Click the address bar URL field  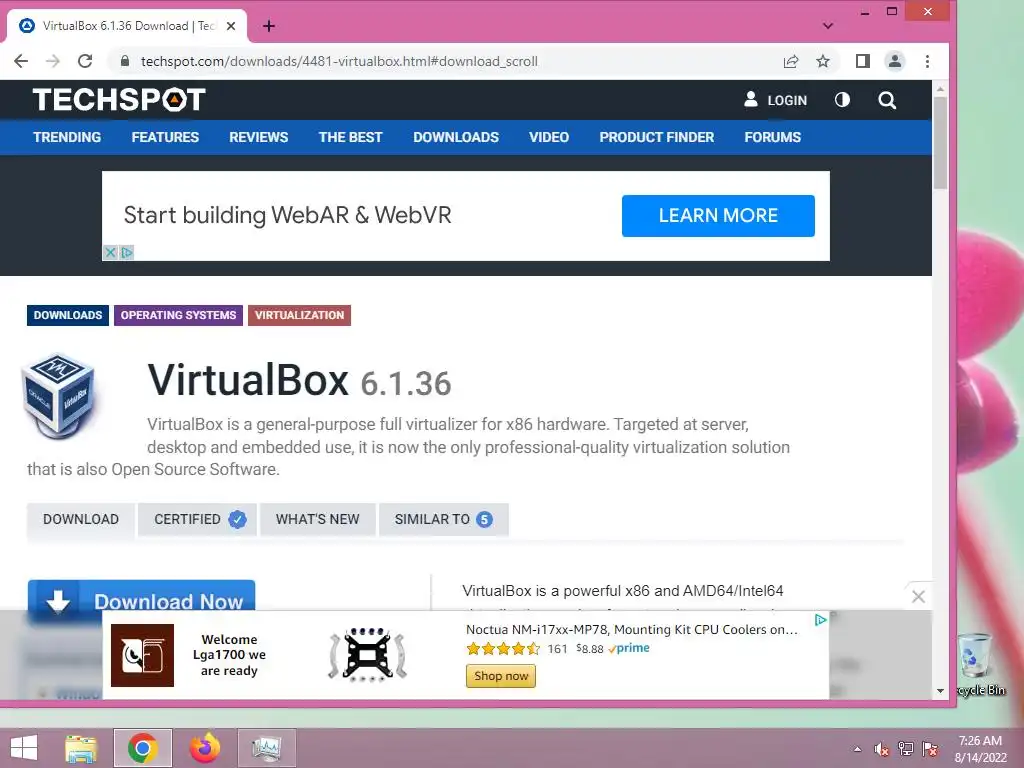tap(444, 61)
